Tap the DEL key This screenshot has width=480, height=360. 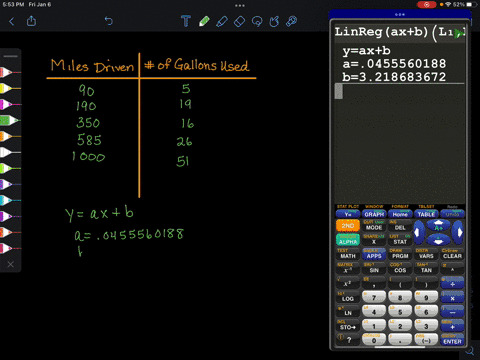coord(400,227)
